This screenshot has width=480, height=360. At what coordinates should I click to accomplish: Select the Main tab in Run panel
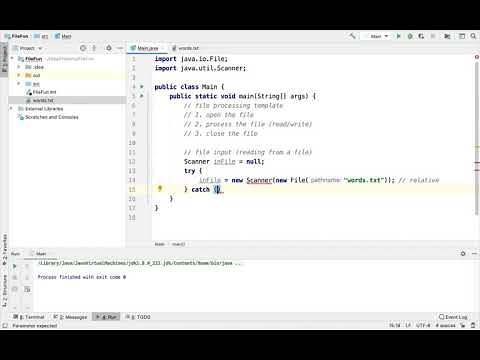pyautogui.click(x=39, y=254)
